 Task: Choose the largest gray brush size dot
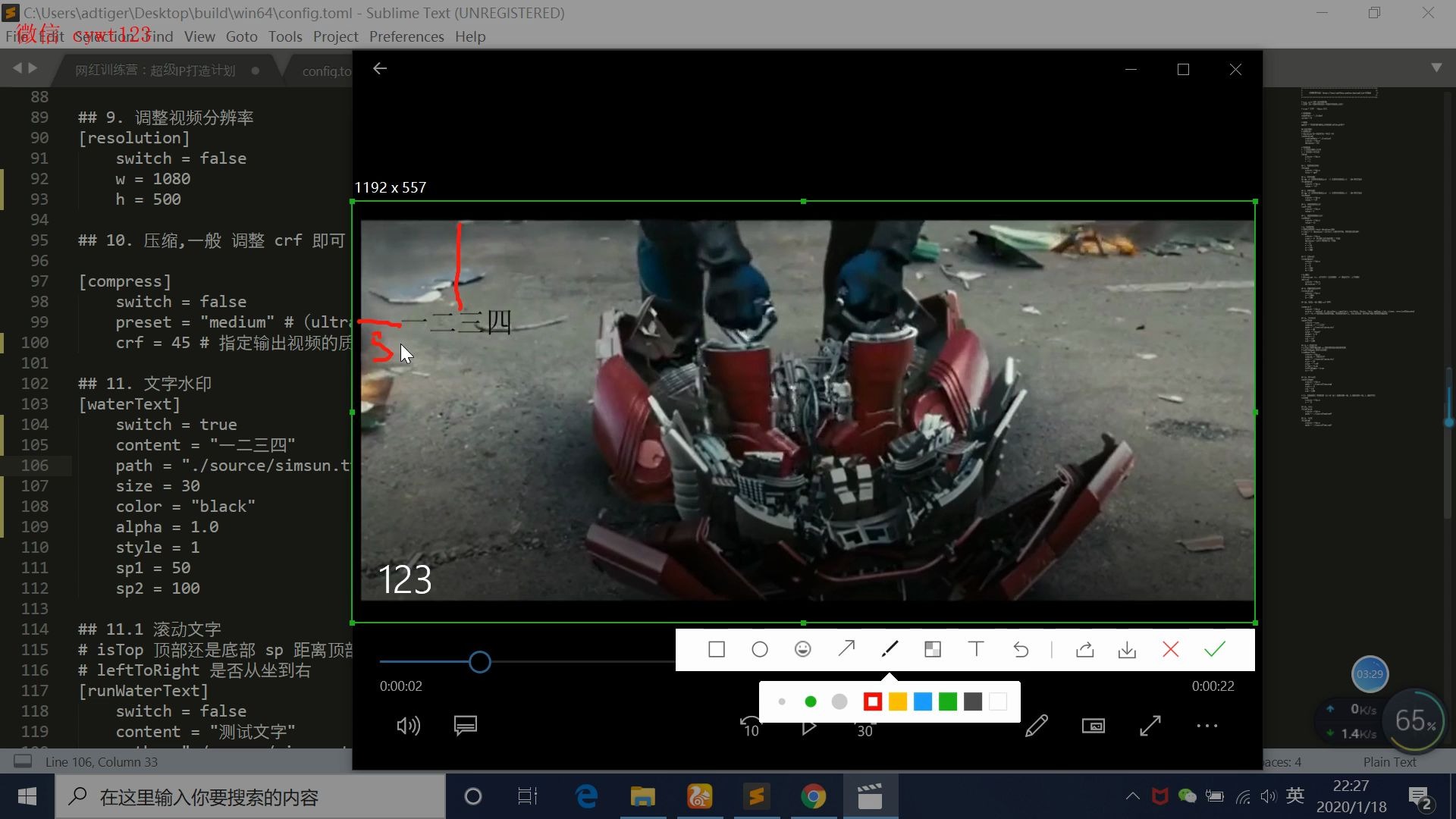(x=839, y=702)
